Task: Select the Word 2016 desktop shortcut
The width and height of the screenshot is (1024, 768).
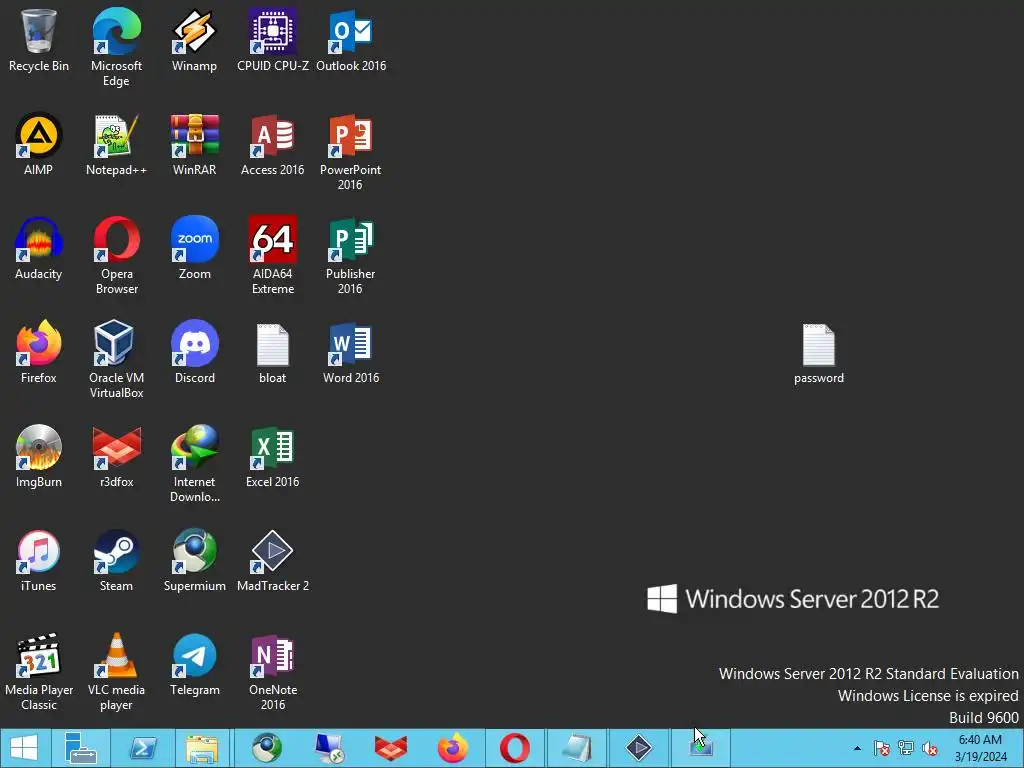Action: coord(351,352)
